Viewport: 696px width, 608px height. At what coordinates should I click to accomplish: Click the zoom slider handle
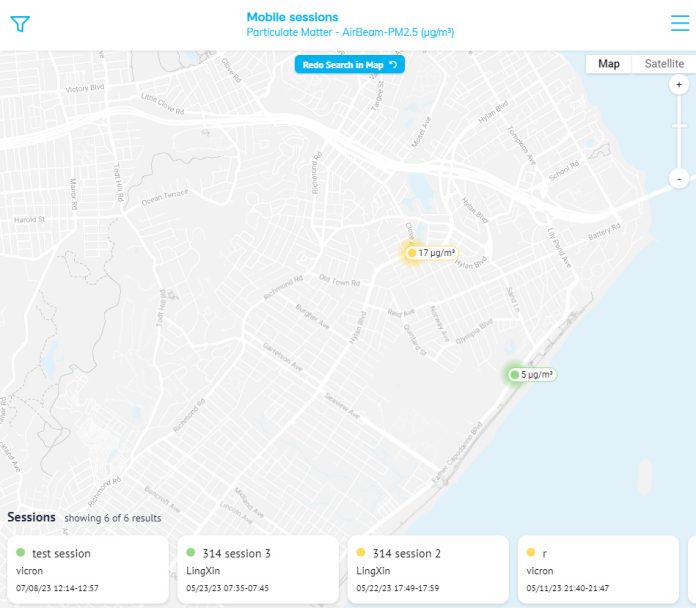tap(679, 126)
